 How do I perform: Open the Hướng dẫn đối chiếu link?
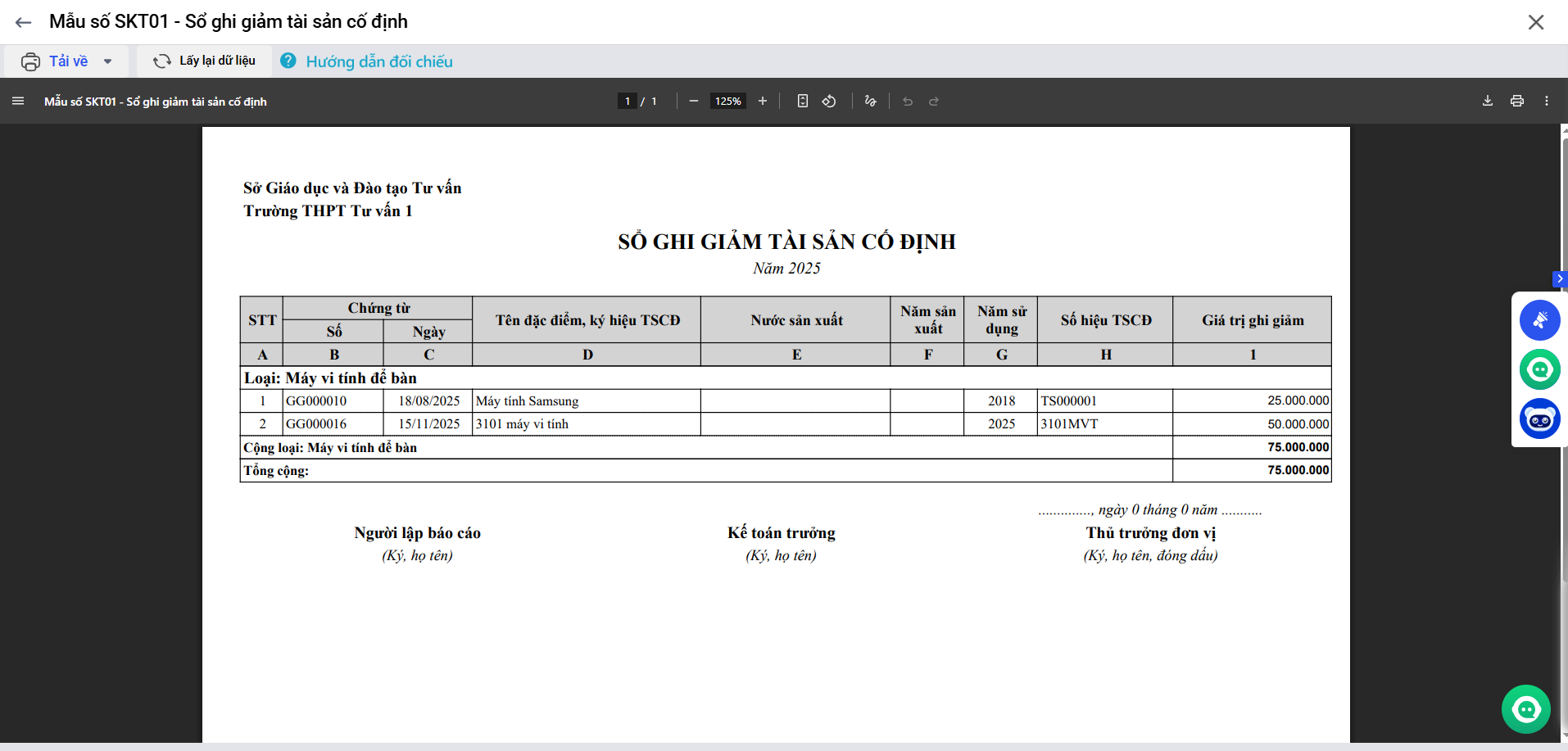378,61
